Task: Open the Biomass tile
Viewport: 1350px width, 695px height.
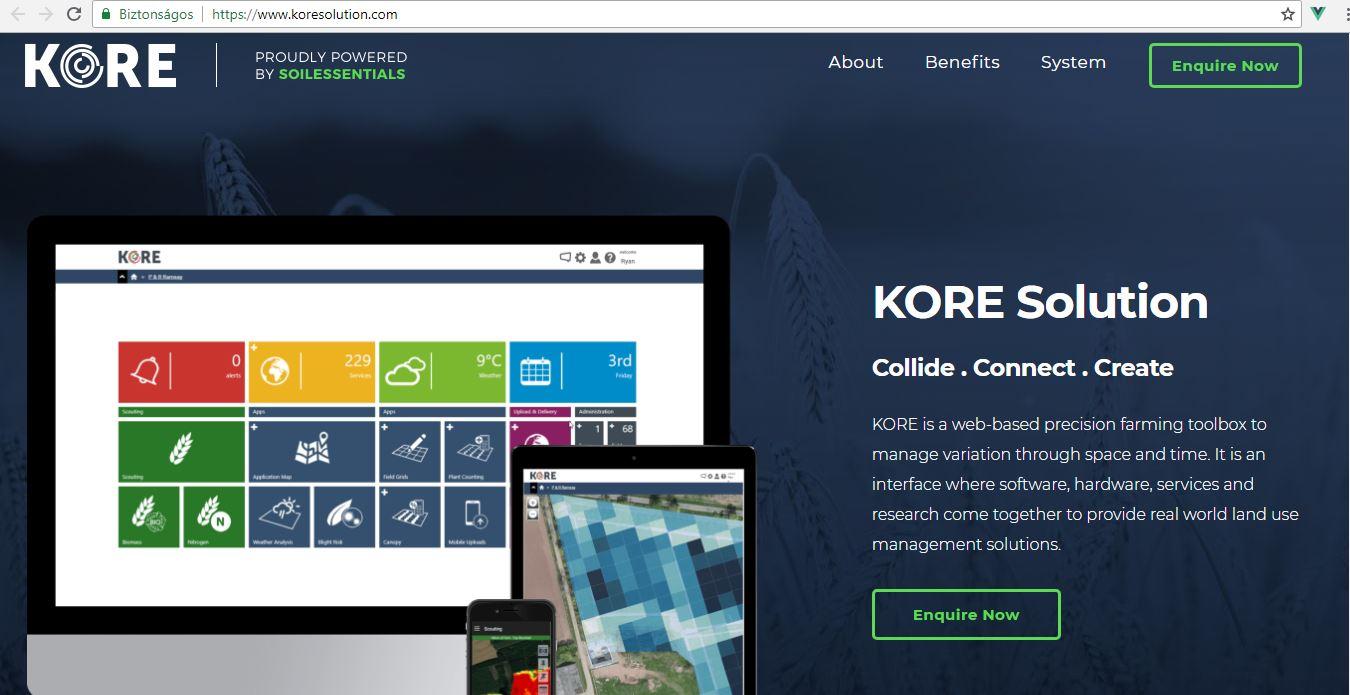Action: coord(149,517)
